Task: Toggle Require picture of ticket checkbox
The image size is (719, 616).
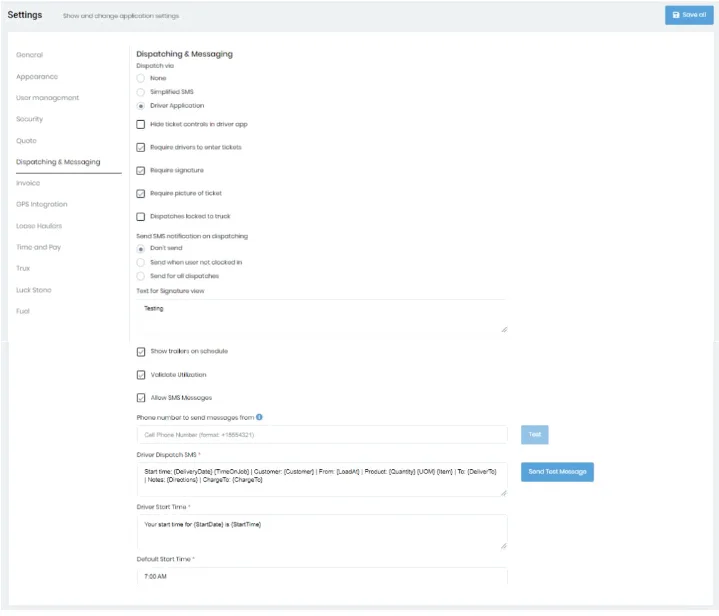Action: tap(141, 193)
